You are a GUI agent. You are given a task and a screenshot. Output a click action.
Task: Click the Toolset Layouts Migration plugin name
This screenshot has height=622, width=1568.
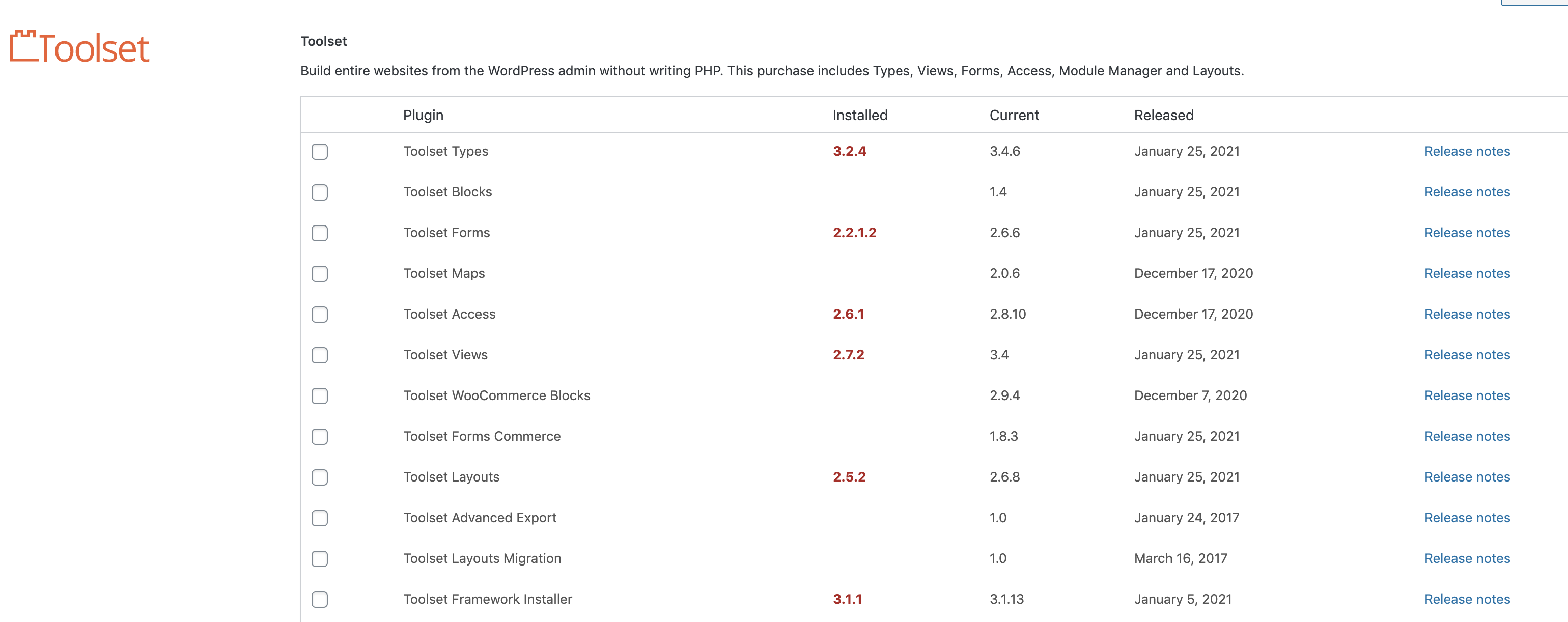point(482,559)
